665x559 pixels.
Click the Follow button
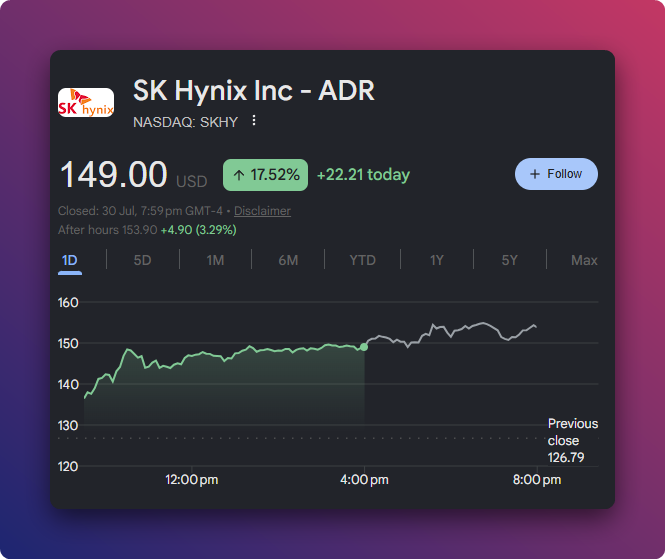556,174
